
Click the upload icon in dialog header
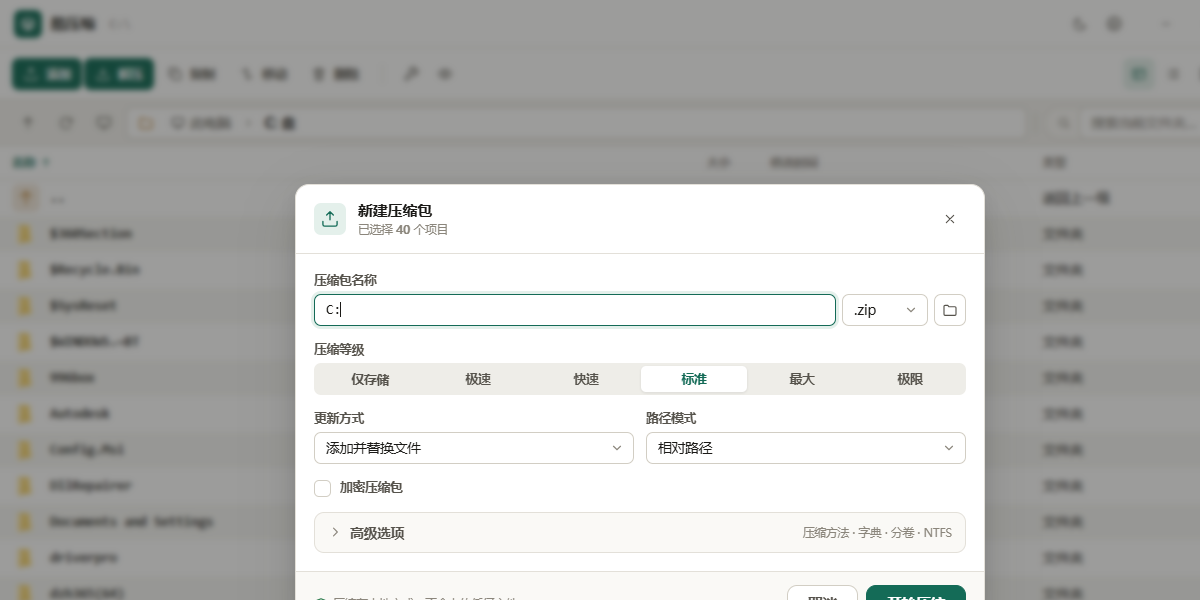[330, 219]
